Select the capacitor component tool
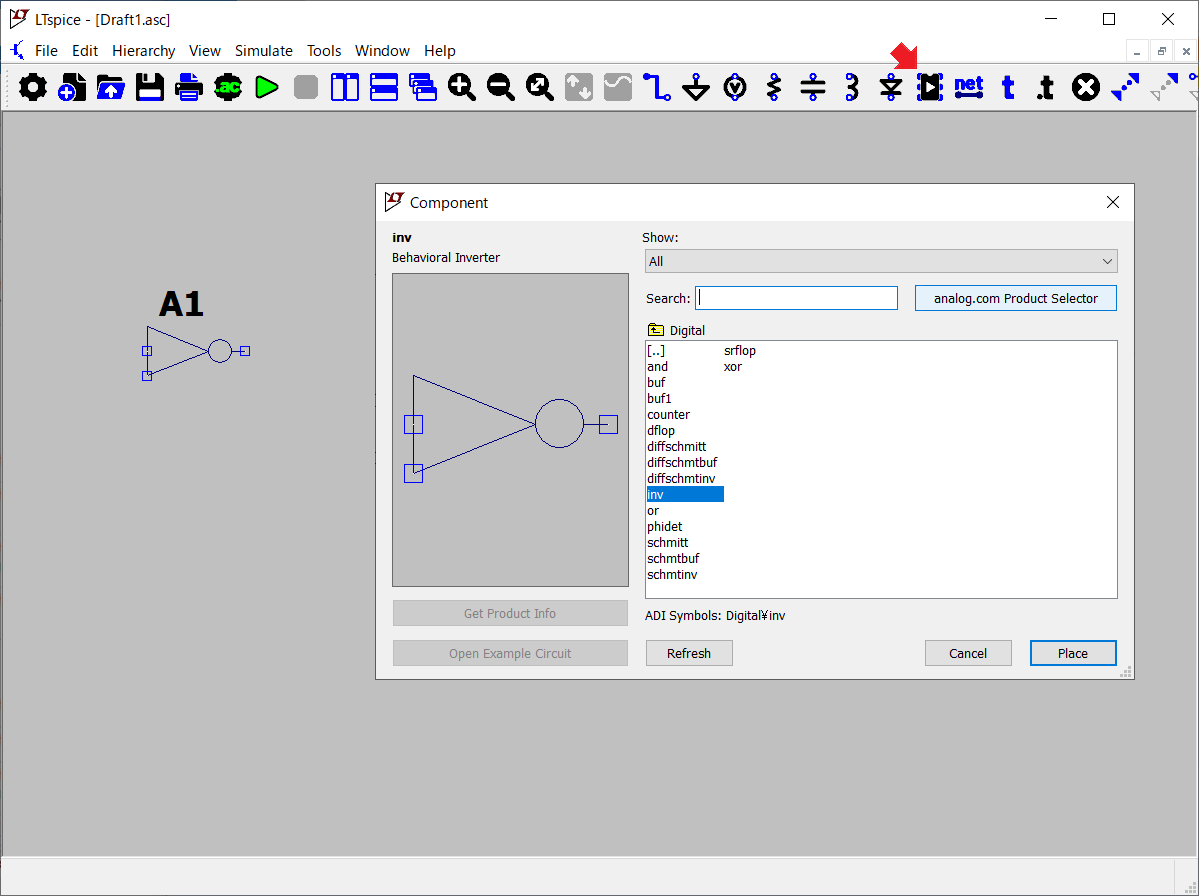Screen dimensions: 1199x896 (813, 88)
